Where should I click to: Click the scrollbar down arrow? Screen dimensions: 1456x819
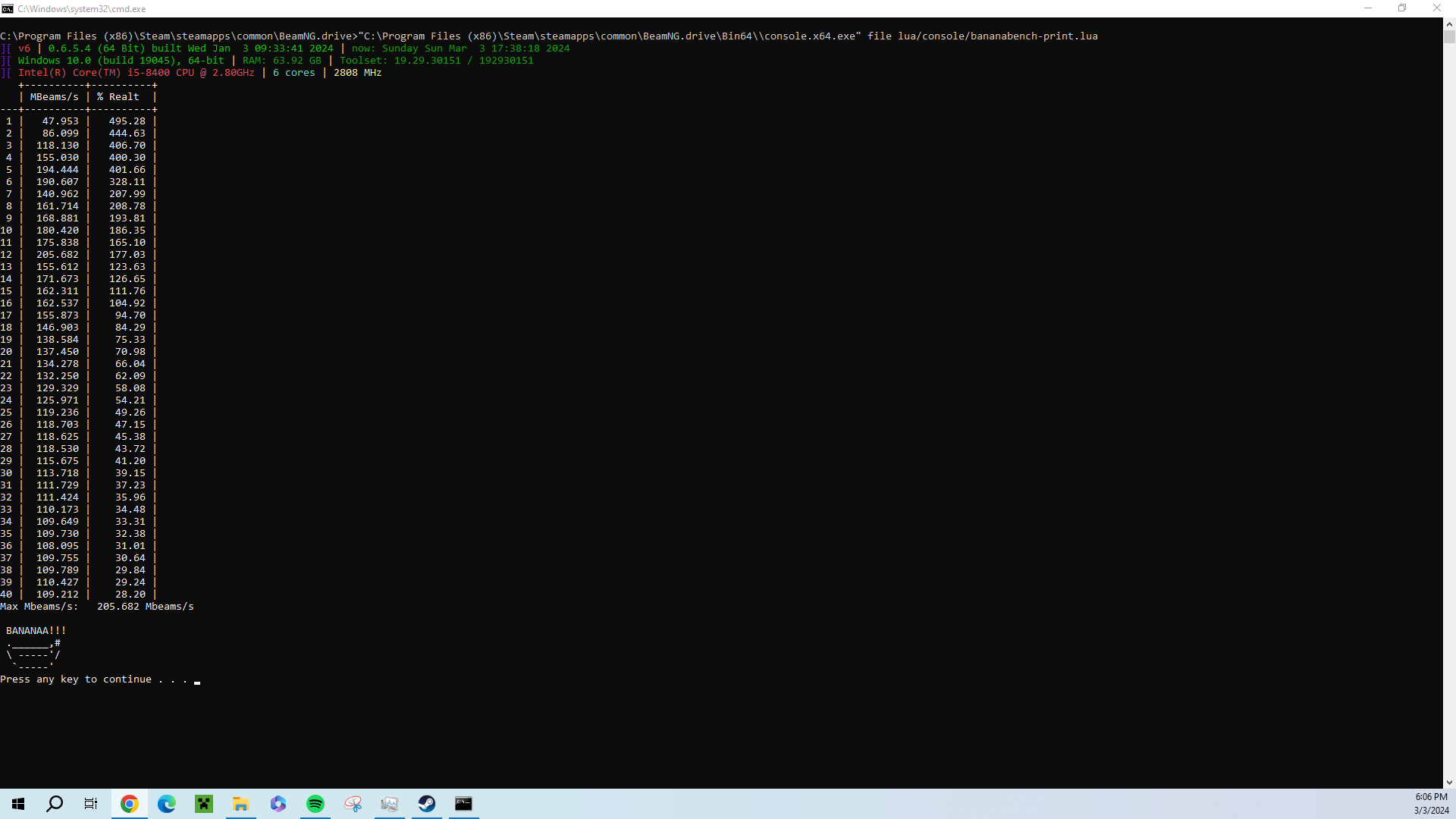point(1449,782)
